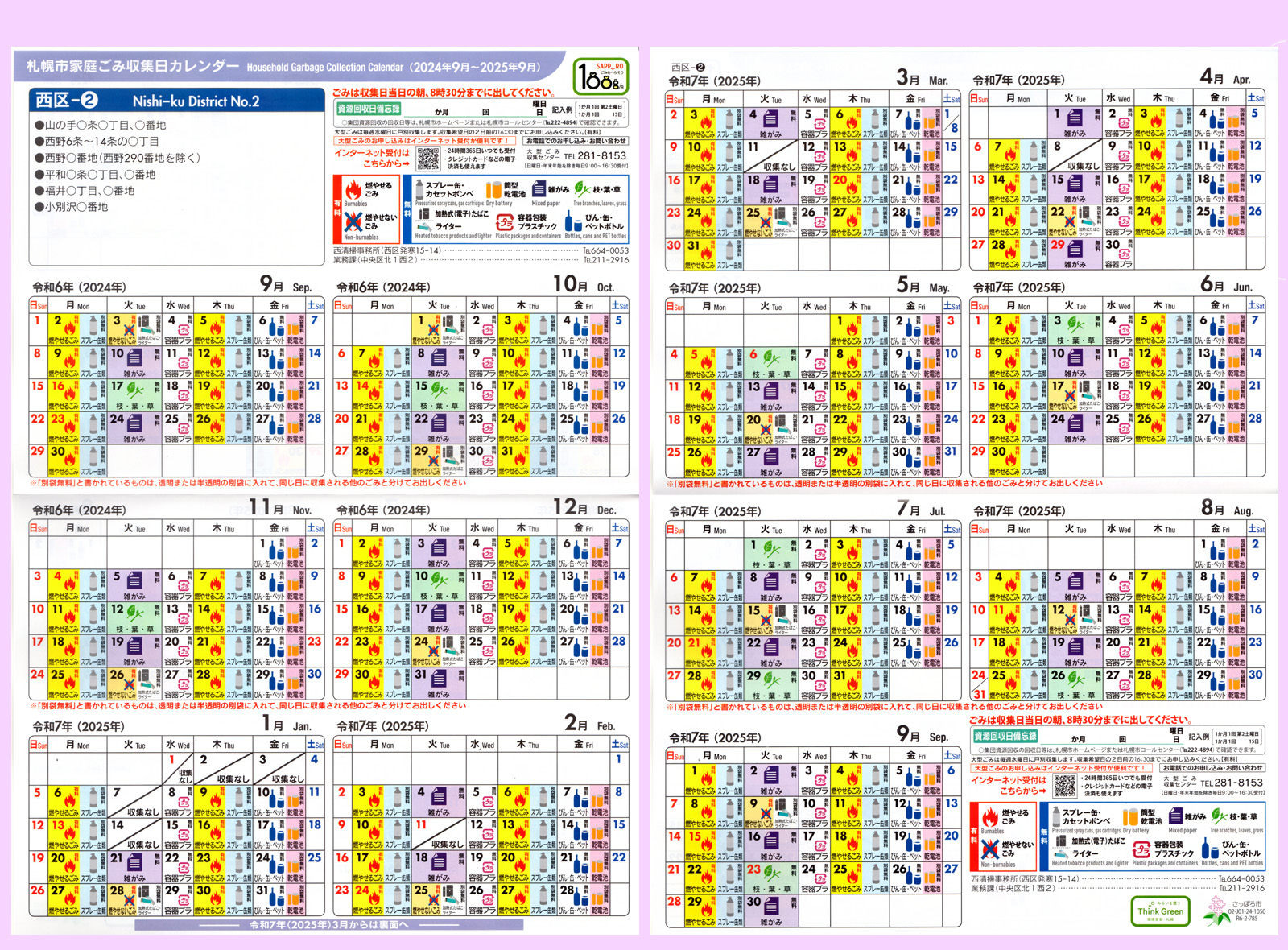1288x950 pixels.
Task: Click the area entry 福井○丁目、○番地
Action: tap(85, 191)
